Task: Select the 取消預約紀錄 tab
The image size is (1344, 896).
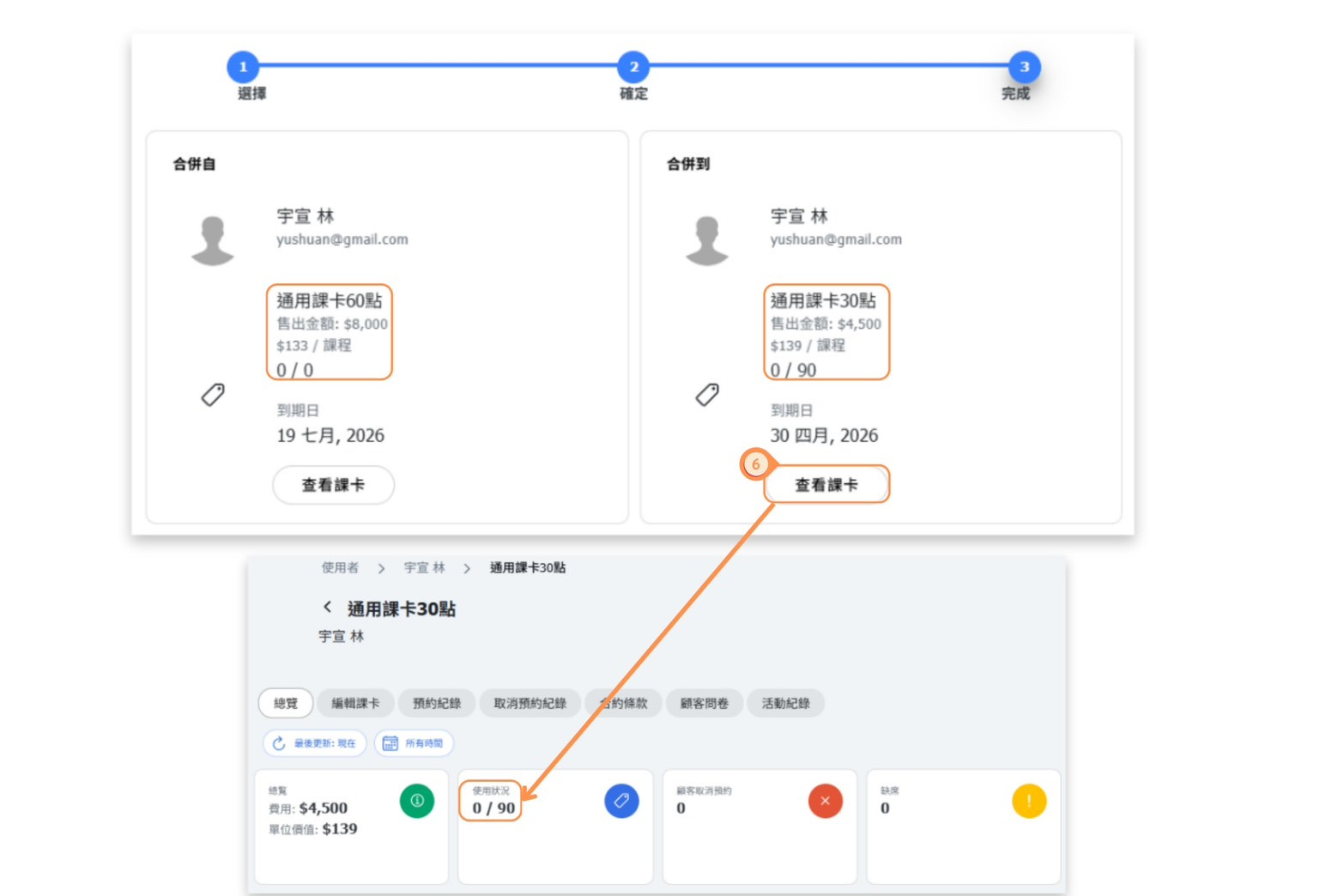Action: pyautogui.click(x=530, y=703)
